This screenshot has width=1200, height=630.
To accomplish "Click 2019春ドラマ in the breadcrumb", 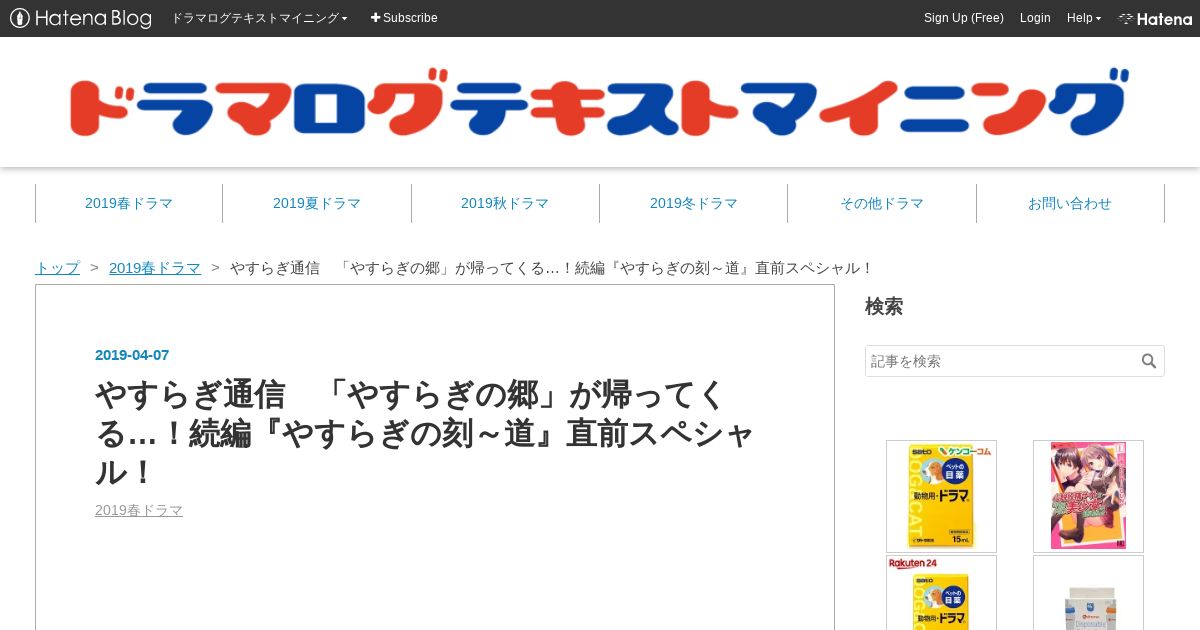I will pyautogui.click(x=155, y=268).
